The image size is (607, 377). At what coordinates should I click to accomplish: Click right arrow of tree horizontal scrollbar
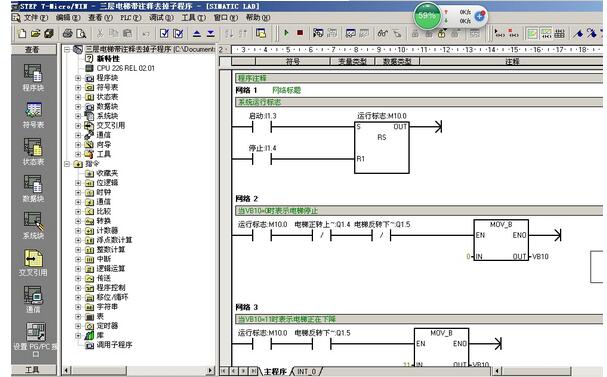tap(210, 370)
